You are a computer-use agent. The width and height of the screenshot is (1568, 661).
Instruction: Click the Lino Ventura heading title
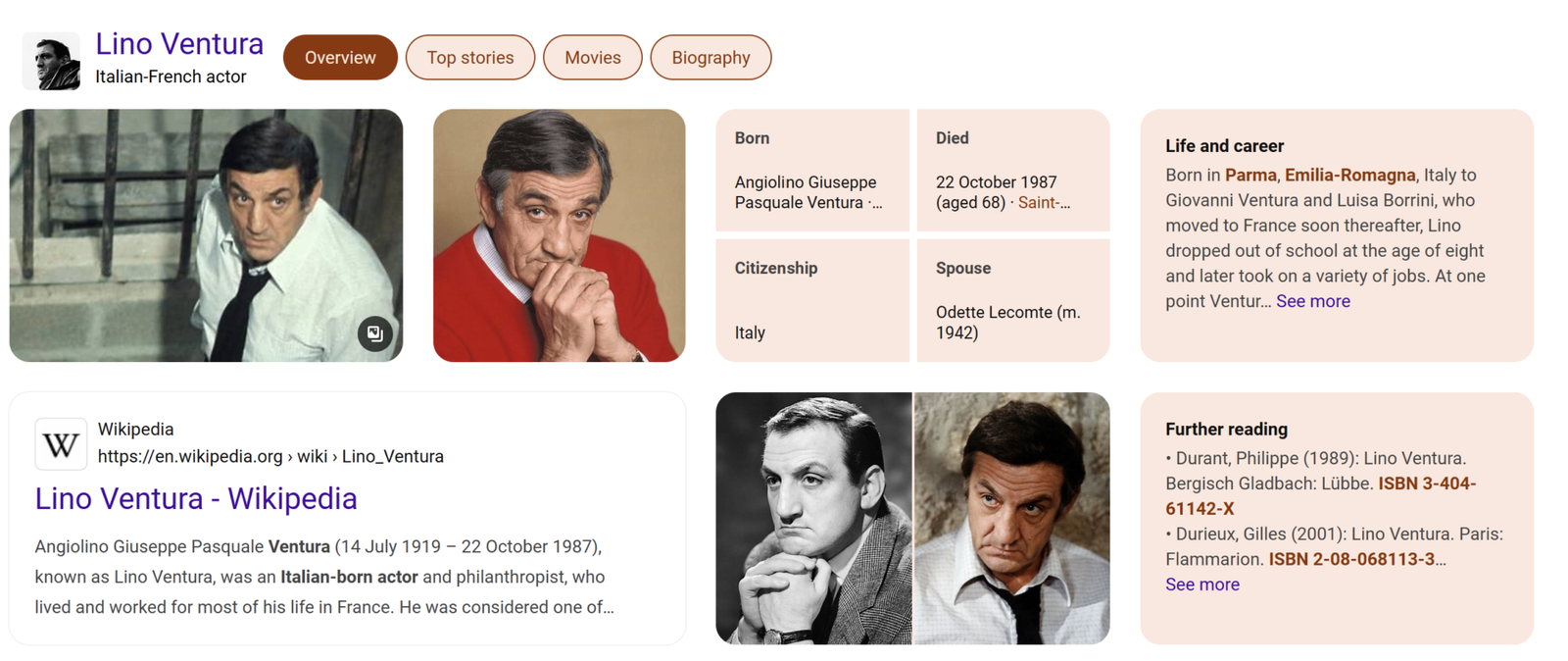[x=179, y=44]
